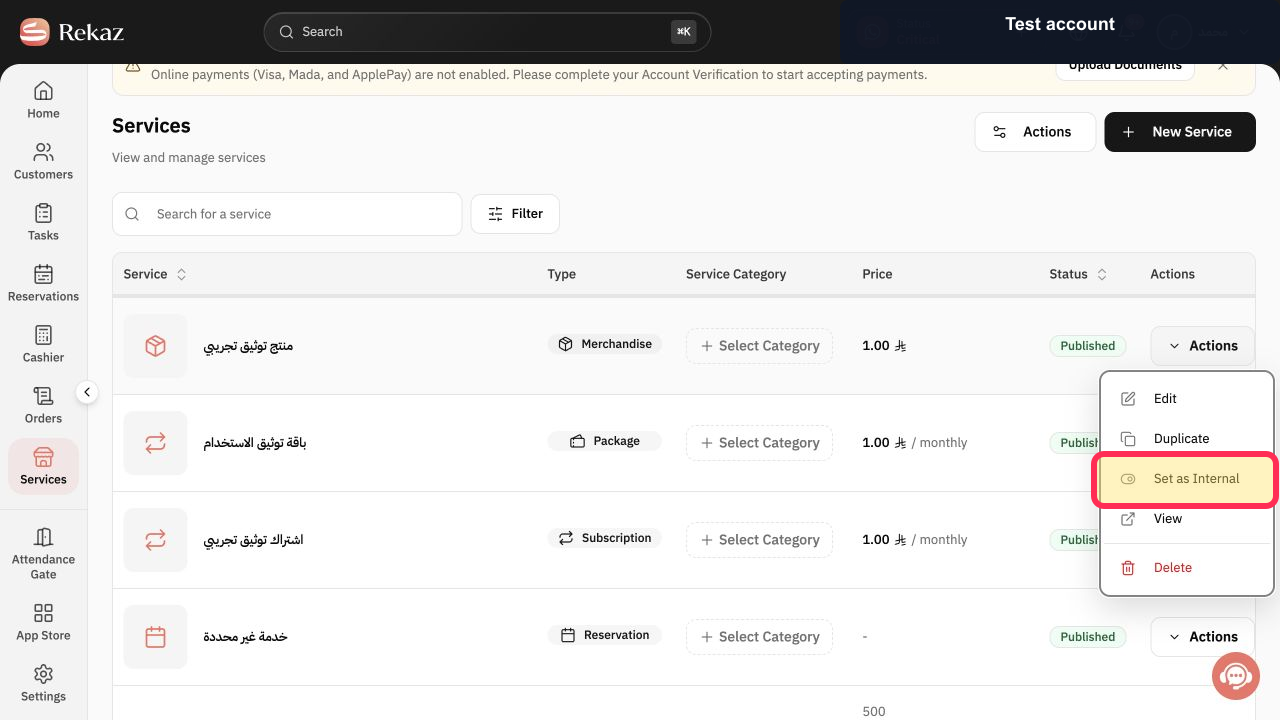Screen dimensions: 1280x720
Task: Sort the table by Status column
Action: click(1078, 274)
